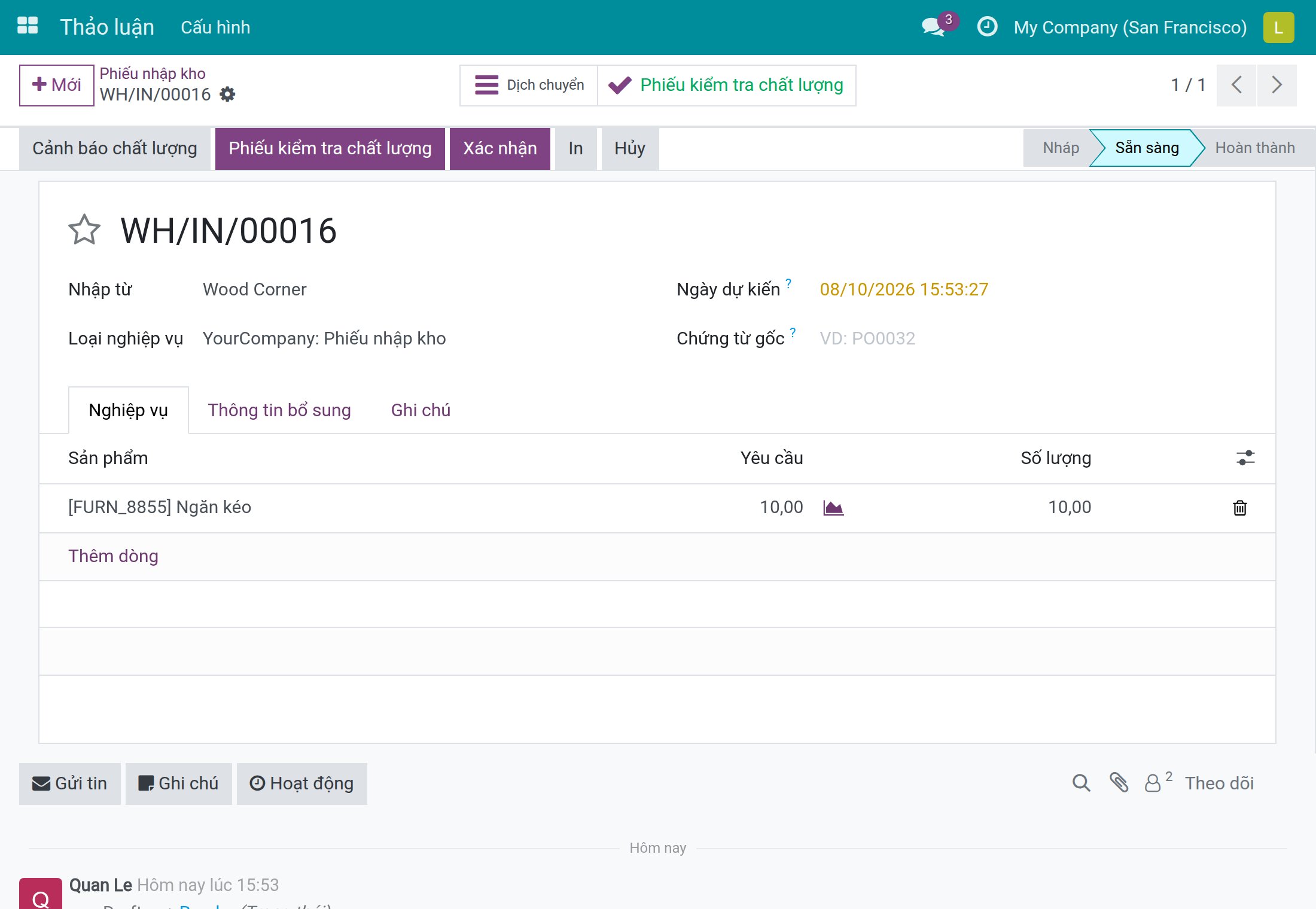The height and width of the screenshot is (909, 1316).
Task: Show help tooltip for Ngày dự kiến
Action: coord(788,283)
